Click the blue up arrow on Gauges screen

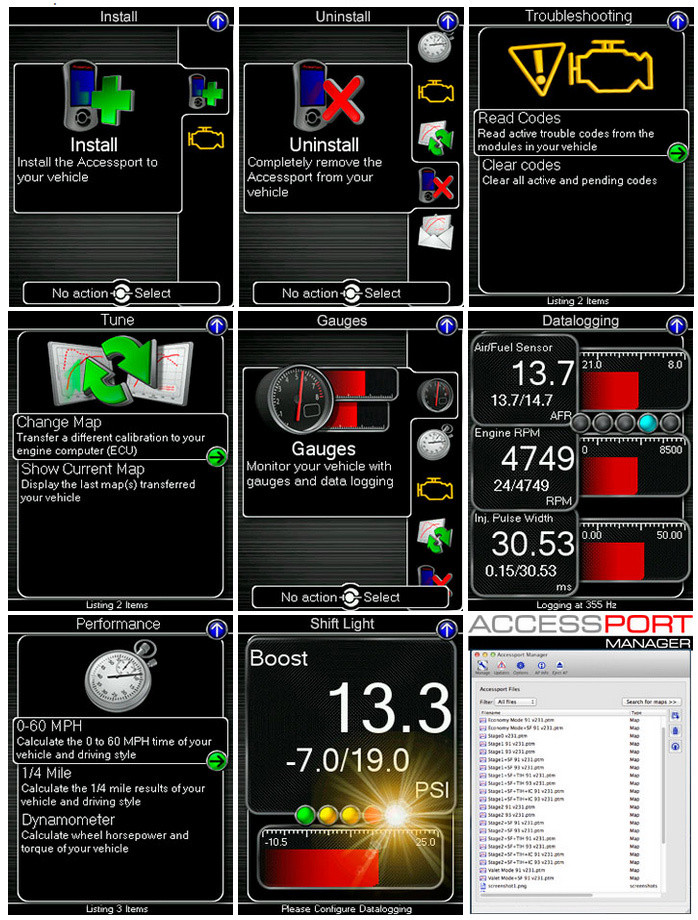tap(447, 325)
